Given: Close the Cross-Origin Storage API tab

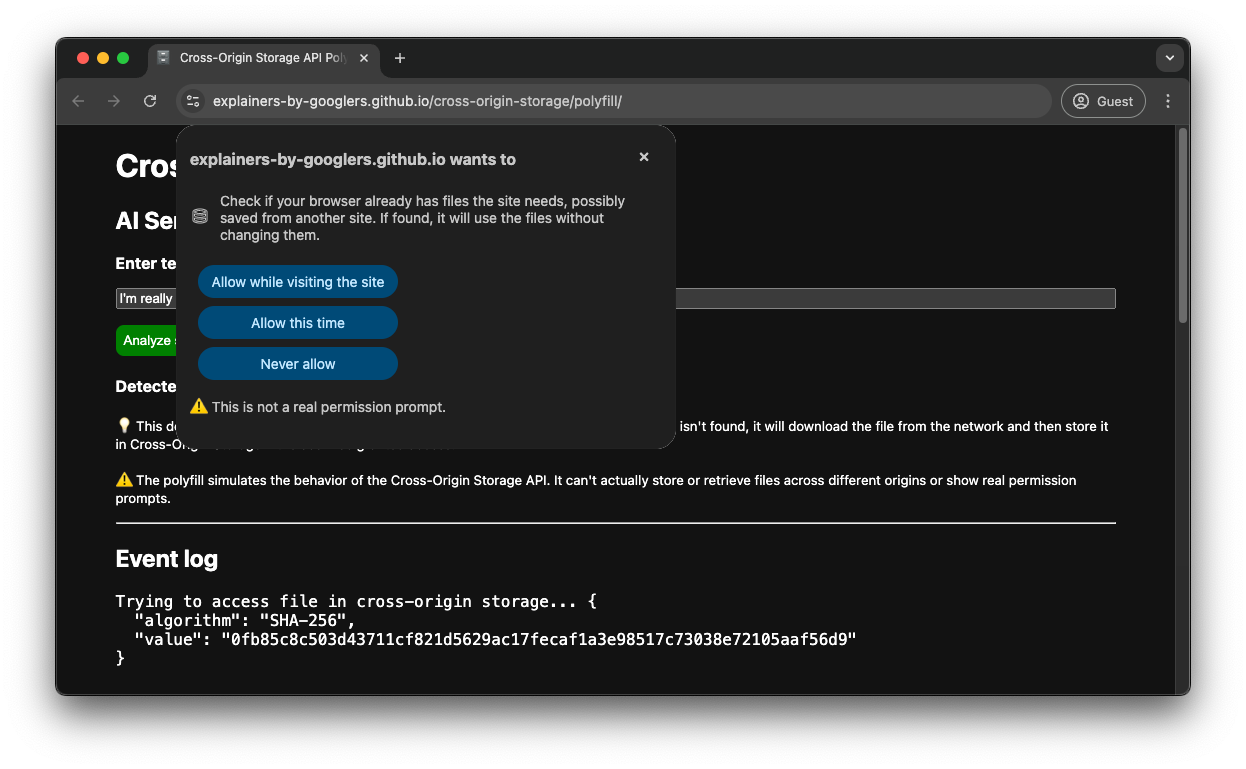Looking at the screenshot, I should tap(364, 58).
